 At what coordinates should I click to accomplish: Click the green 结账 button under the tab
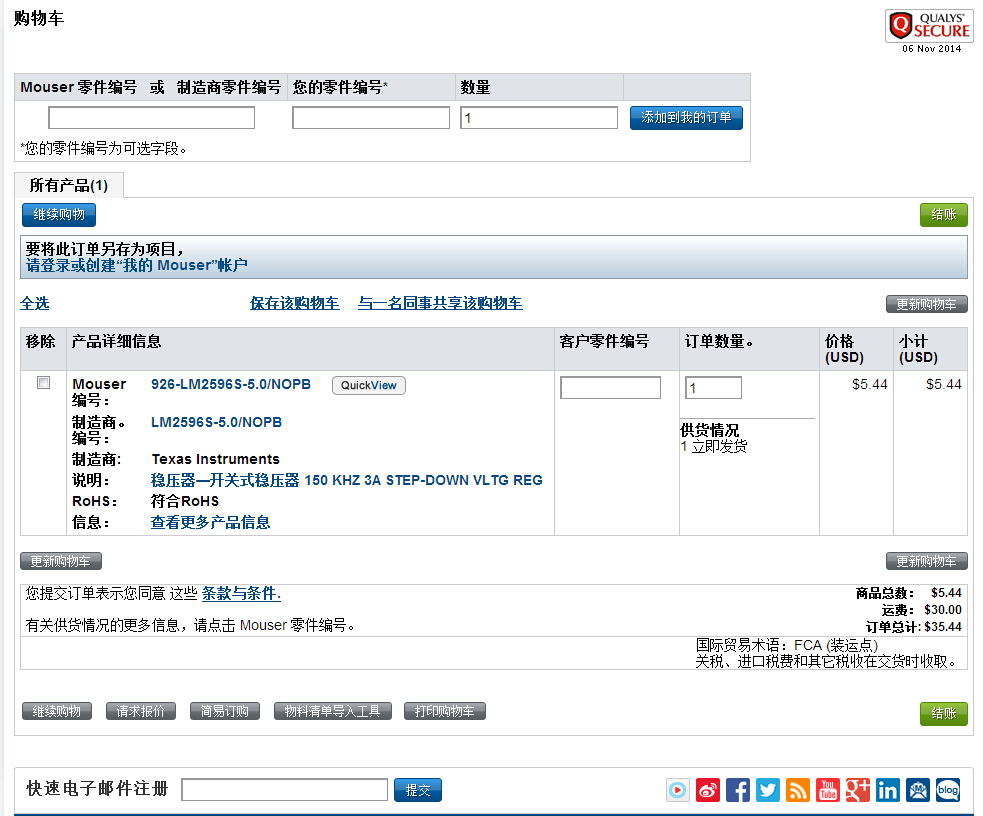[944, 215]
